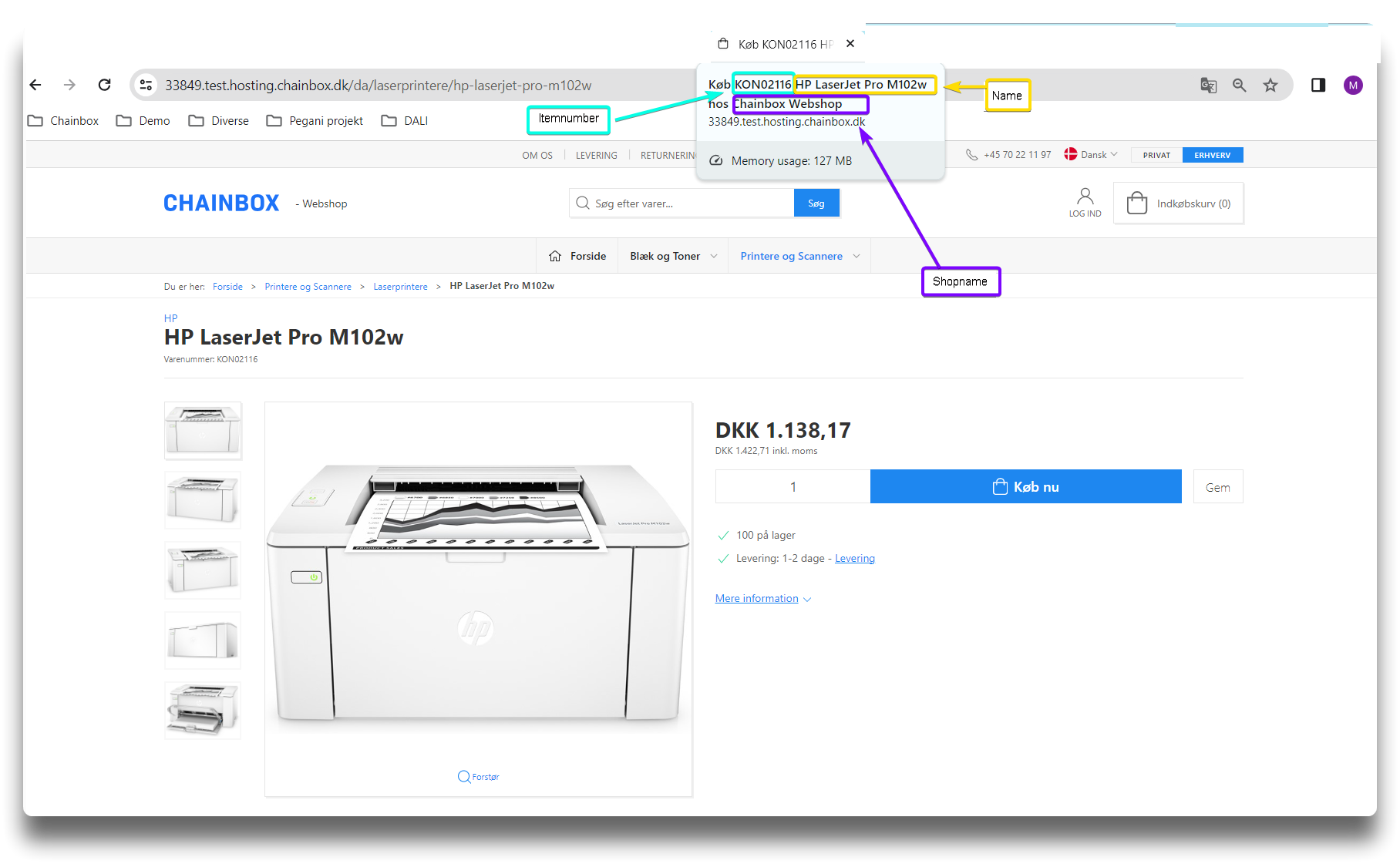Switch to ERHVERV pricing
This screenshot has height=864, width=1400.
pos(1213,155)
